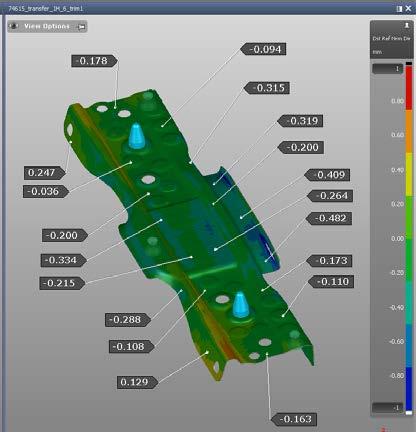Select the -0.108 deviation annotation
The image size is (416, 432).
(132, 347)
